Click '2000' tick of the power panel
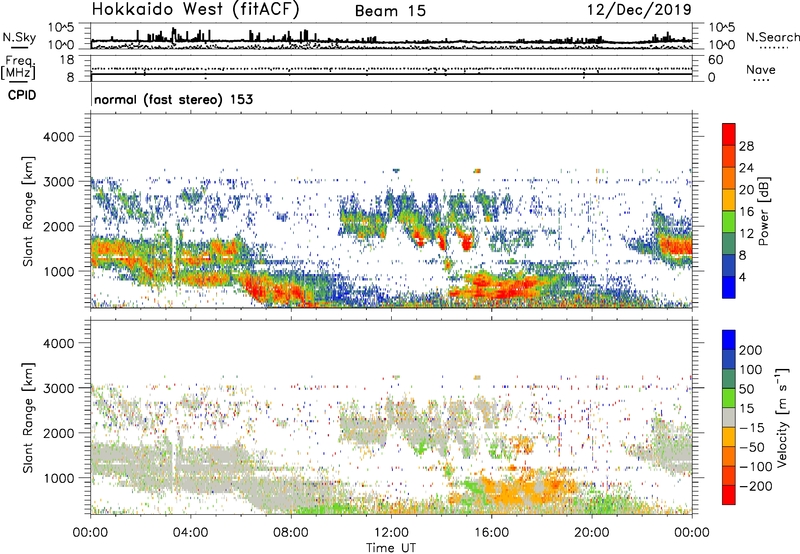 58,226
